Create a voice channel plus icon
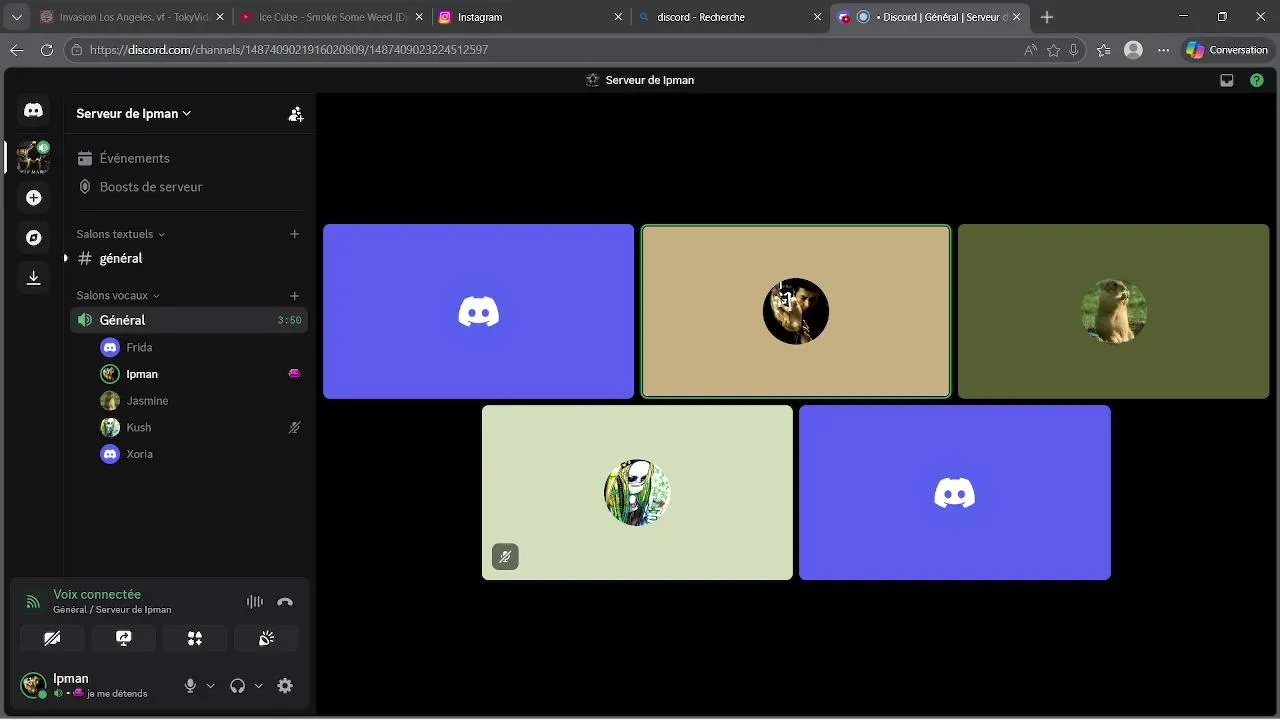The width and height of the screenshot is (1280, 720). [x=294, y=296]
